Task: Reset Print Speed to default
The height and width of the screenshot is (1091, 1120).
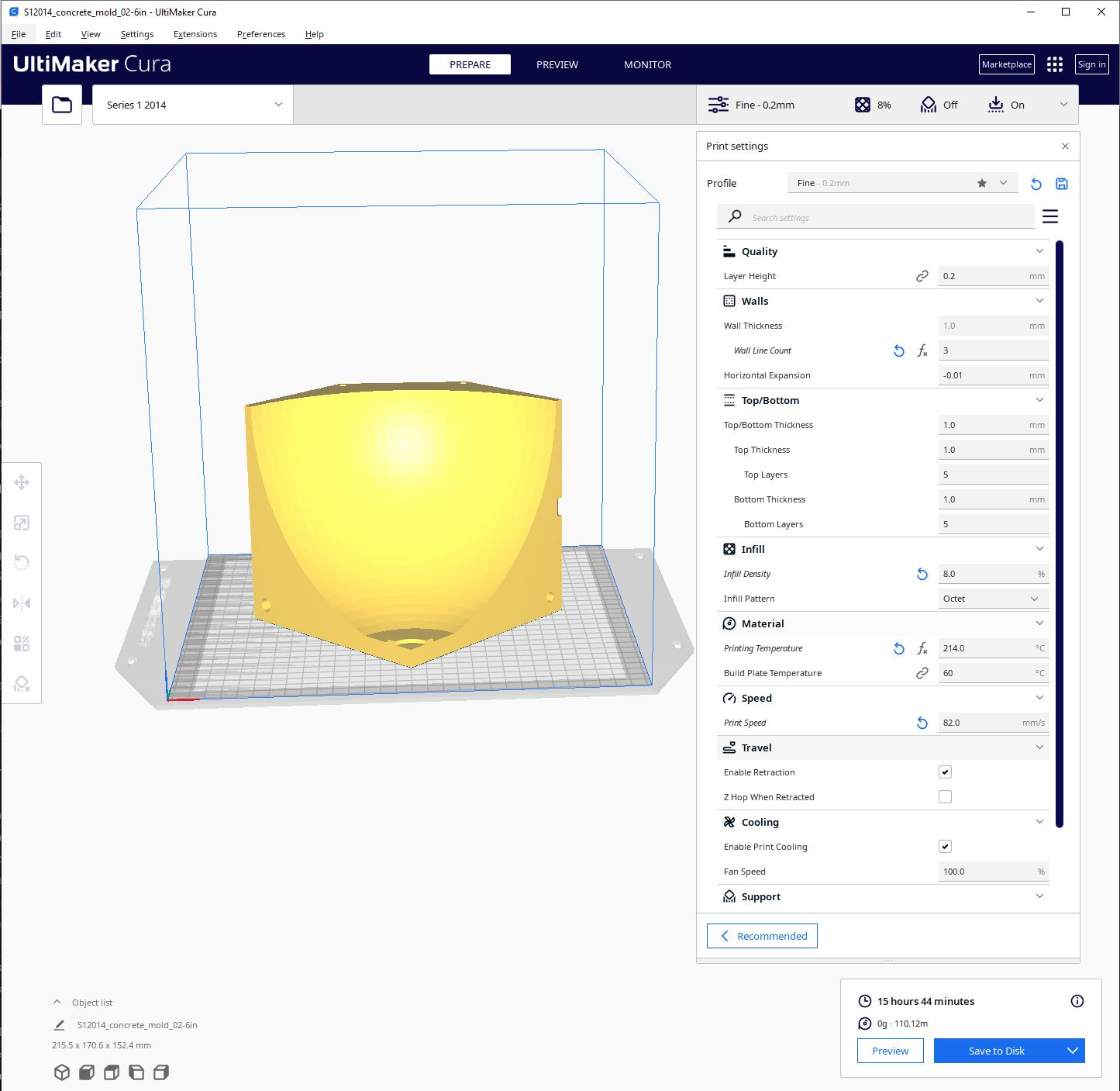Action: [x=922, y=723]
